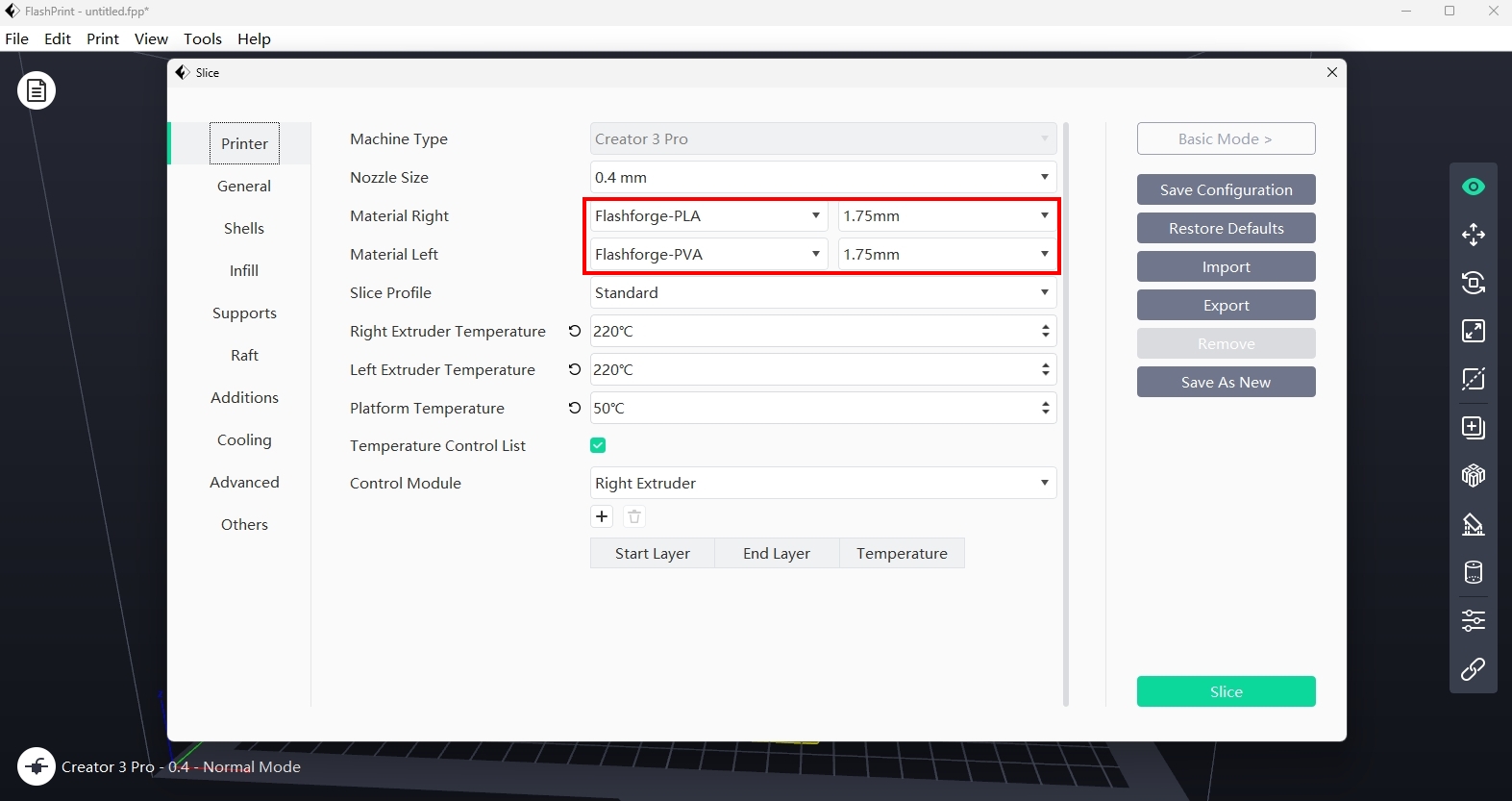
Task: Switch to the Raft tab
Action: (x=244, y=355)
